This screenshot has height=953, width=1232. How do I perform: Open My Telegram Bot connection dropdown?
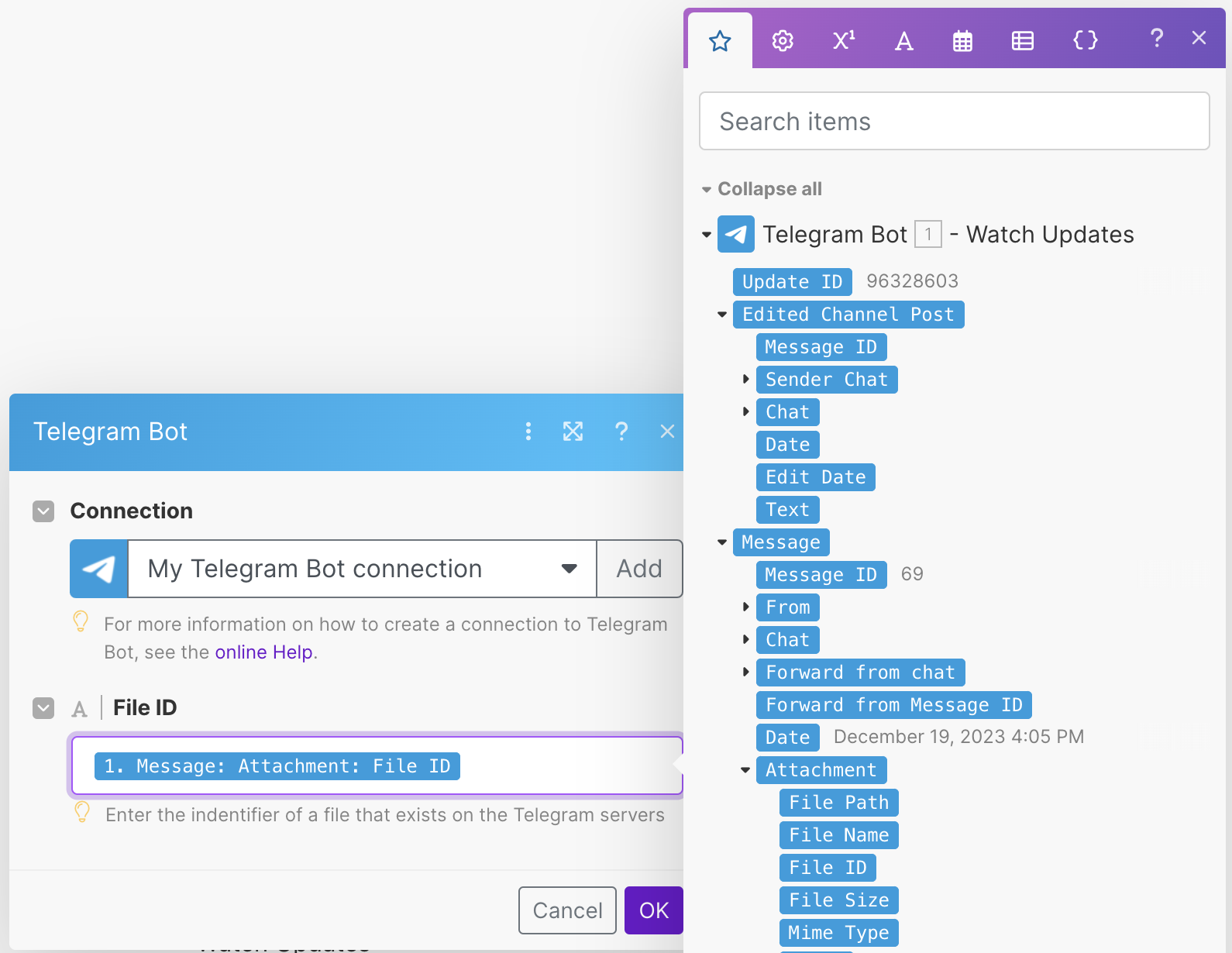click(x=363, y=569)
